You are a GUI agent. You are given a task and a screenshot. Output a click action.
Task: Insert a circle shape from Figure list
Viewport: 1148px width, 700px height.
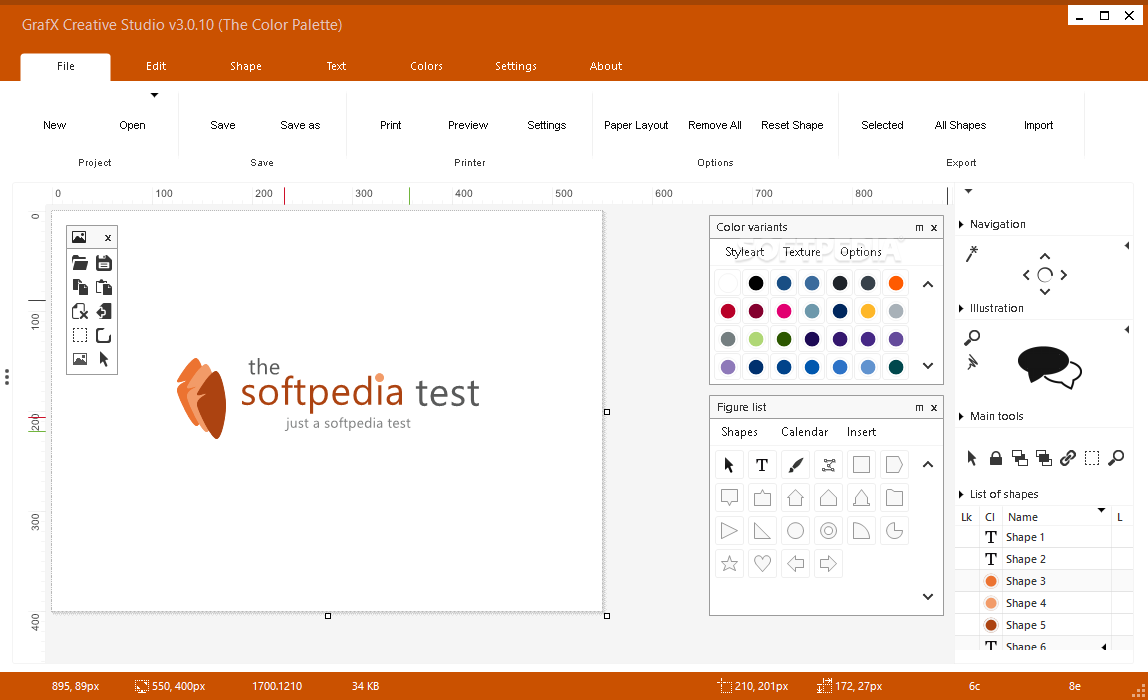pyautogui.click(x=796, y=531)
